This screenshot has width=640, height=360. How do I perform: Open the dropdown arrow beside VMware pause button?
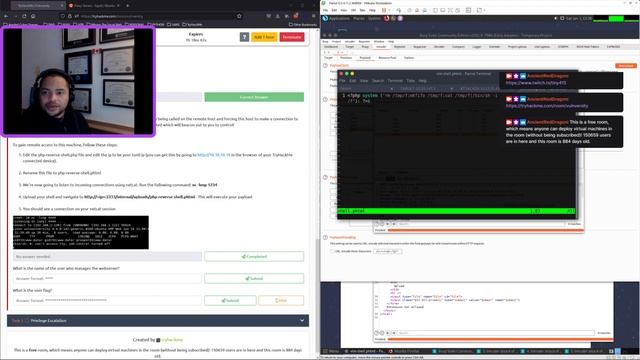(389, 10)
